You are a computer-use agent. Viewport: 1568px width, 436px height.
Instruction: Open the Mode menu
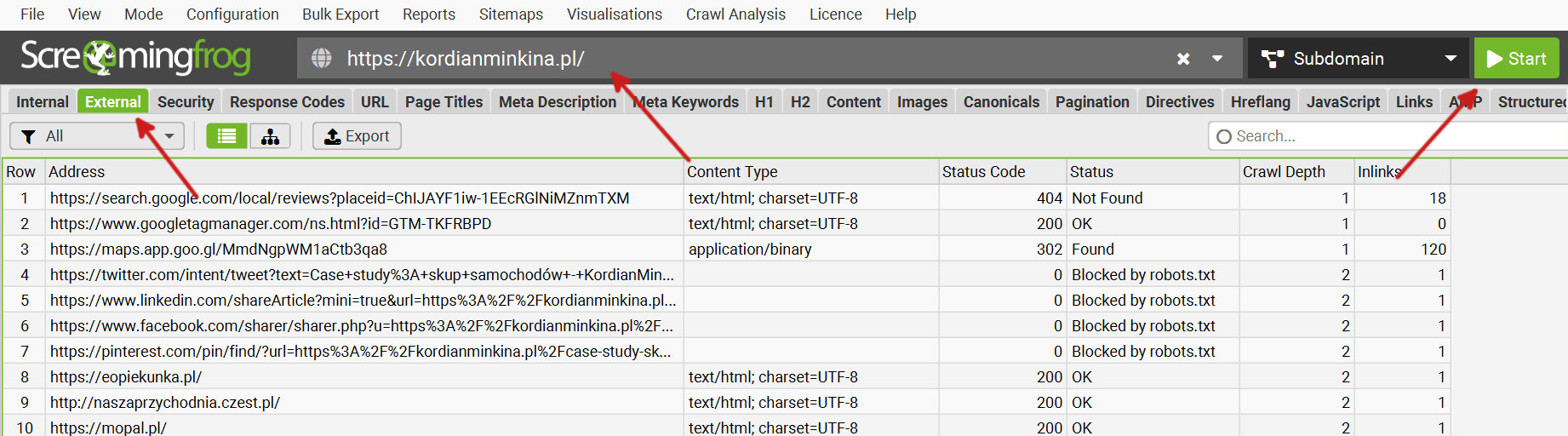[x=144, y=14]
